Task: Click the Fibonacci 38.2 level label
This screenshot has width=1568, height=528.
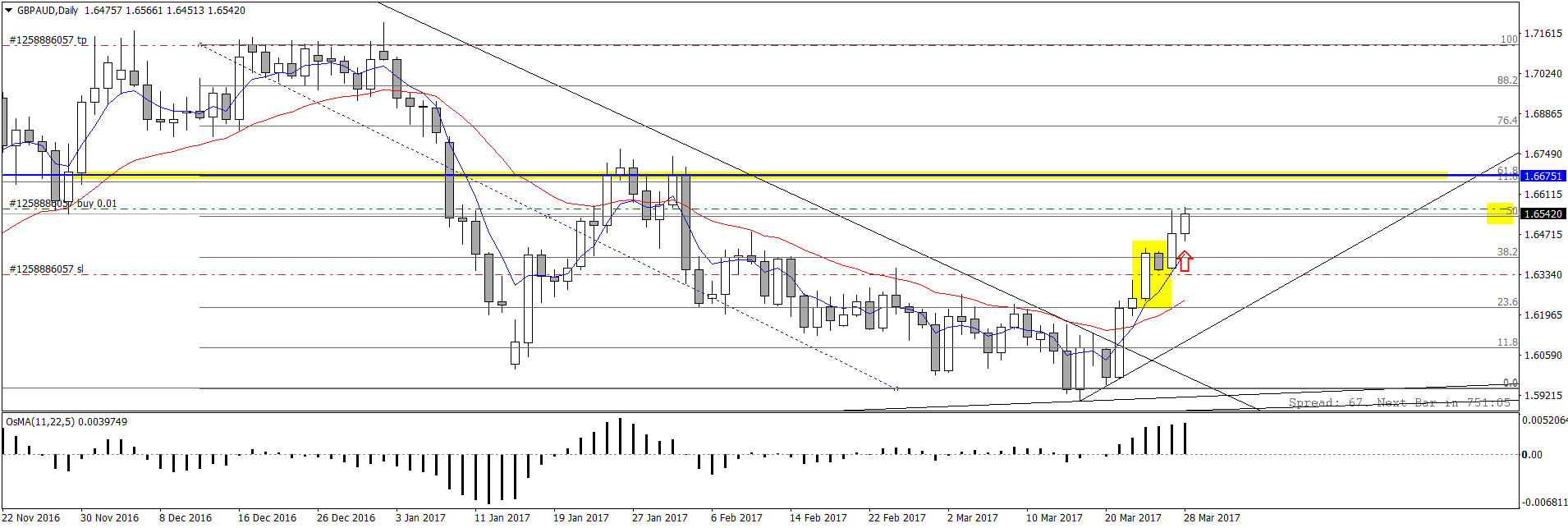Action: pyautogui.click(x=1507, y=252)
